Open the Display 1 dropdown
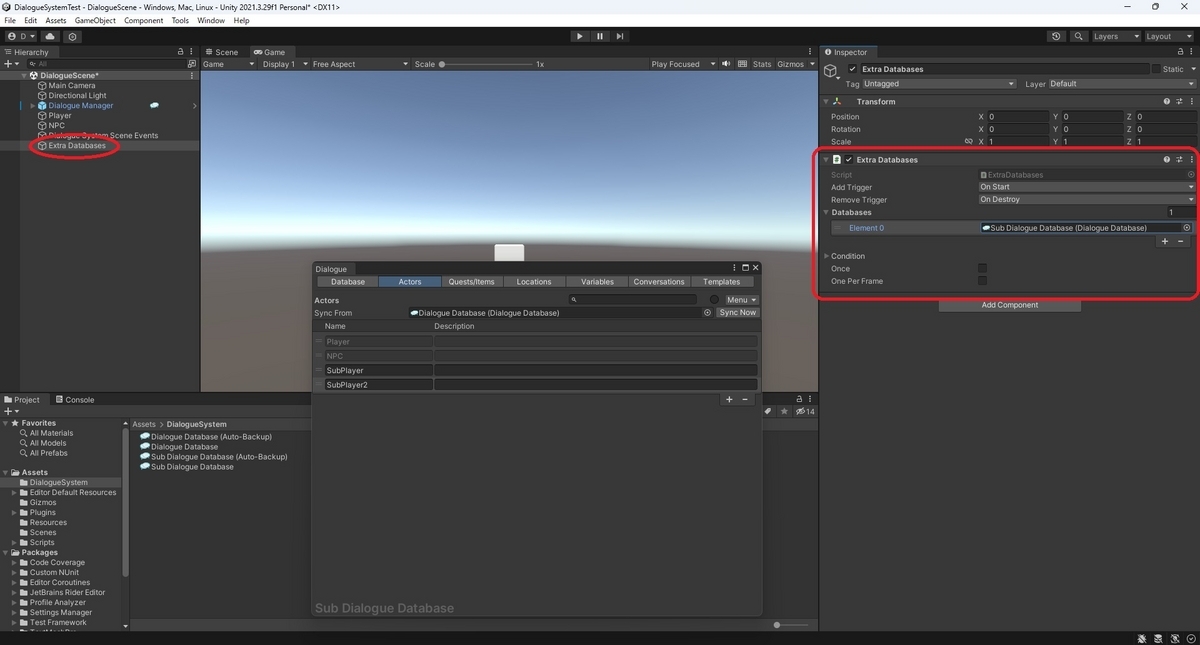This screenshot has width=1200, height=645. click(x=285, y=64)
